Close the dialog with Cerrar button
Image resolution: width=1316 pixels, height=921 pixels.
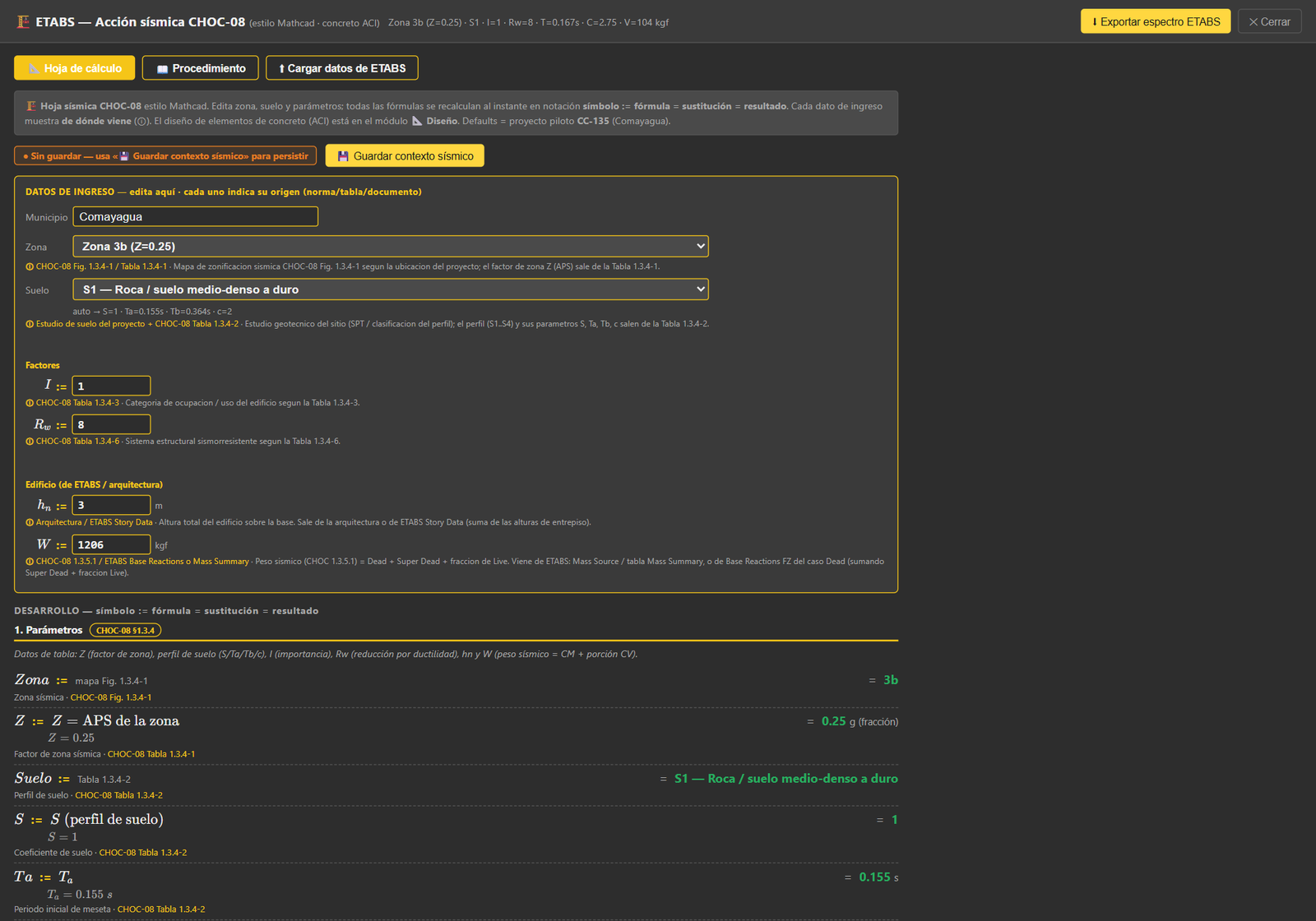(1270, 21)
